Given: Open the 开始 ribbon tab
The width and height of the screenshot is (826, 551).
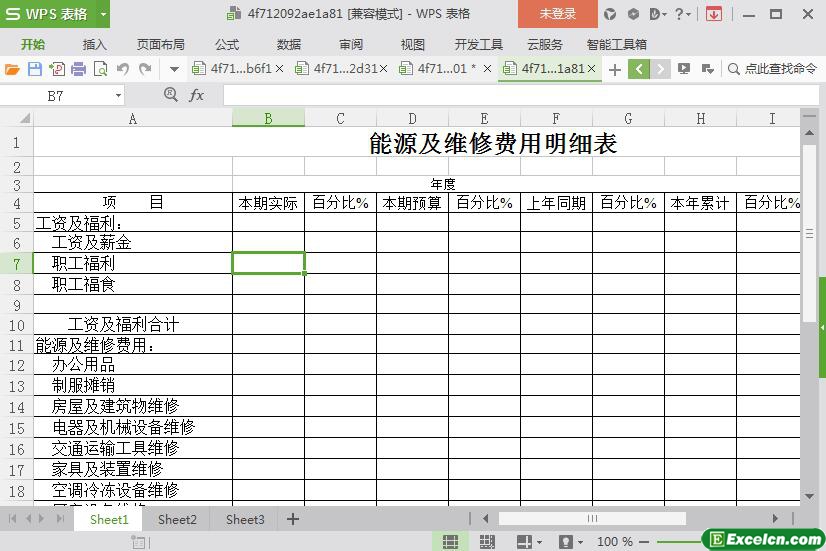Looking at the screenshot, I should click(x=33, y=44).
